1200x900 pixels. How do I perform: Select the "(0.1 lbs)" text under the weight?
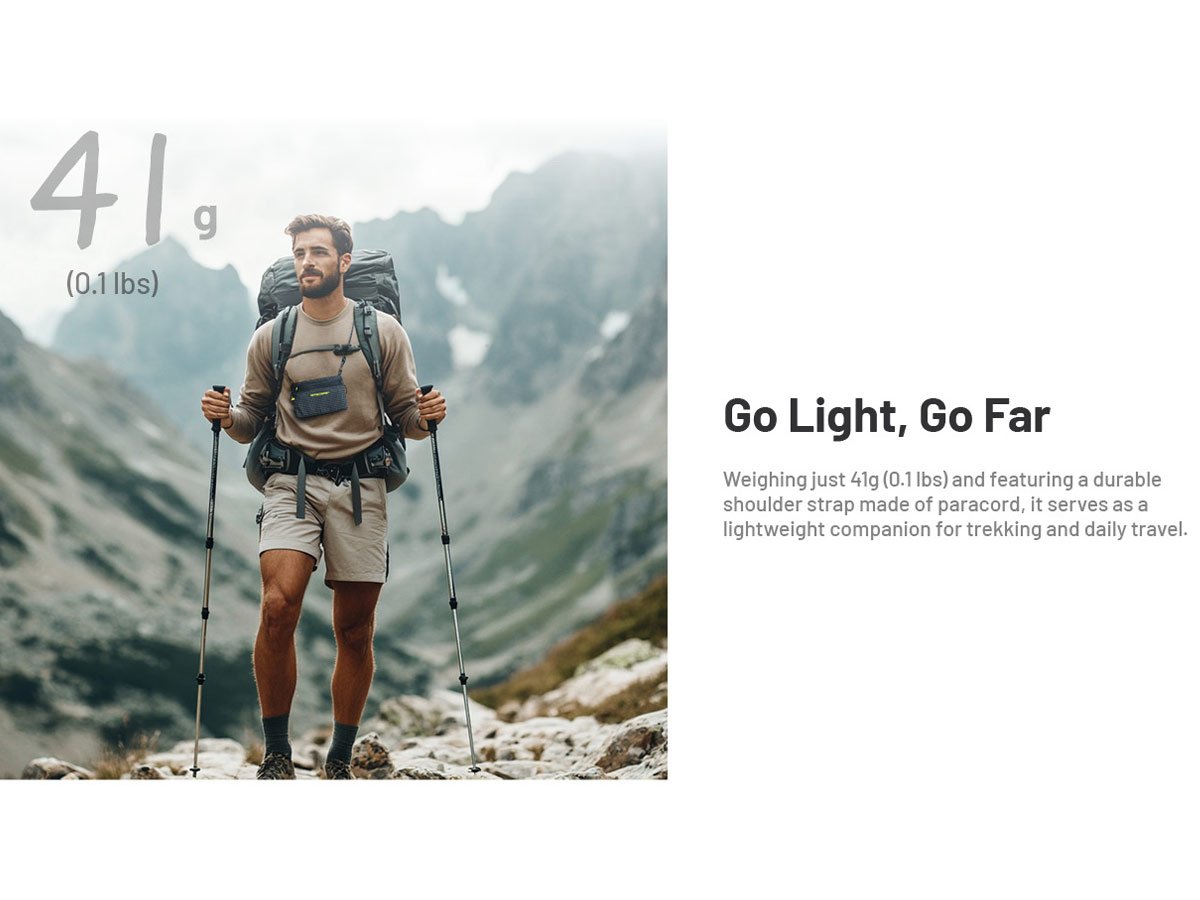pos(112,283)
